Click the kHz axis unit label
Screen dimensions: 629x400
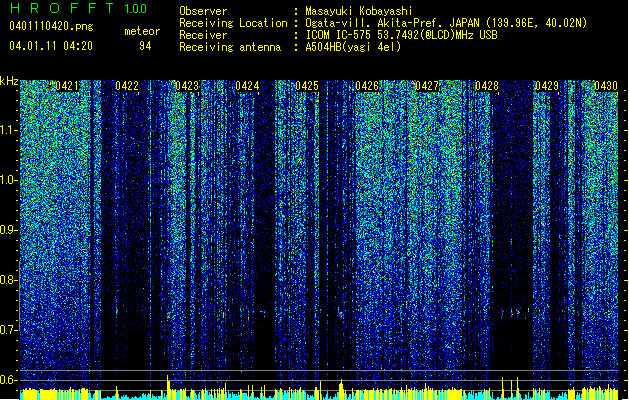click(9, 82)
